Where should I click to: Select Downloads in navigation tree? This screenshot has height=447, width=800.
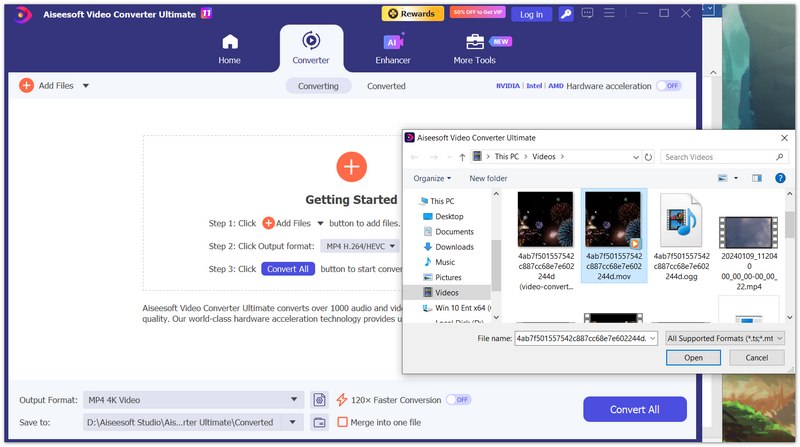pyautogui.click(x=454, y=247)
